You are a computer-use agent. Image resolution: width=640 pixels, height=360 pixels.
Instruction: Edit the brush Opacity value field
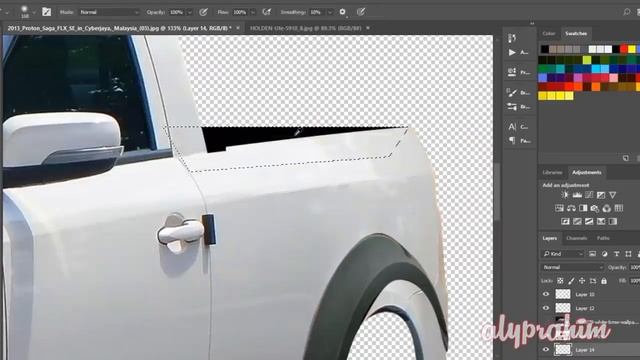coord(177,12)
